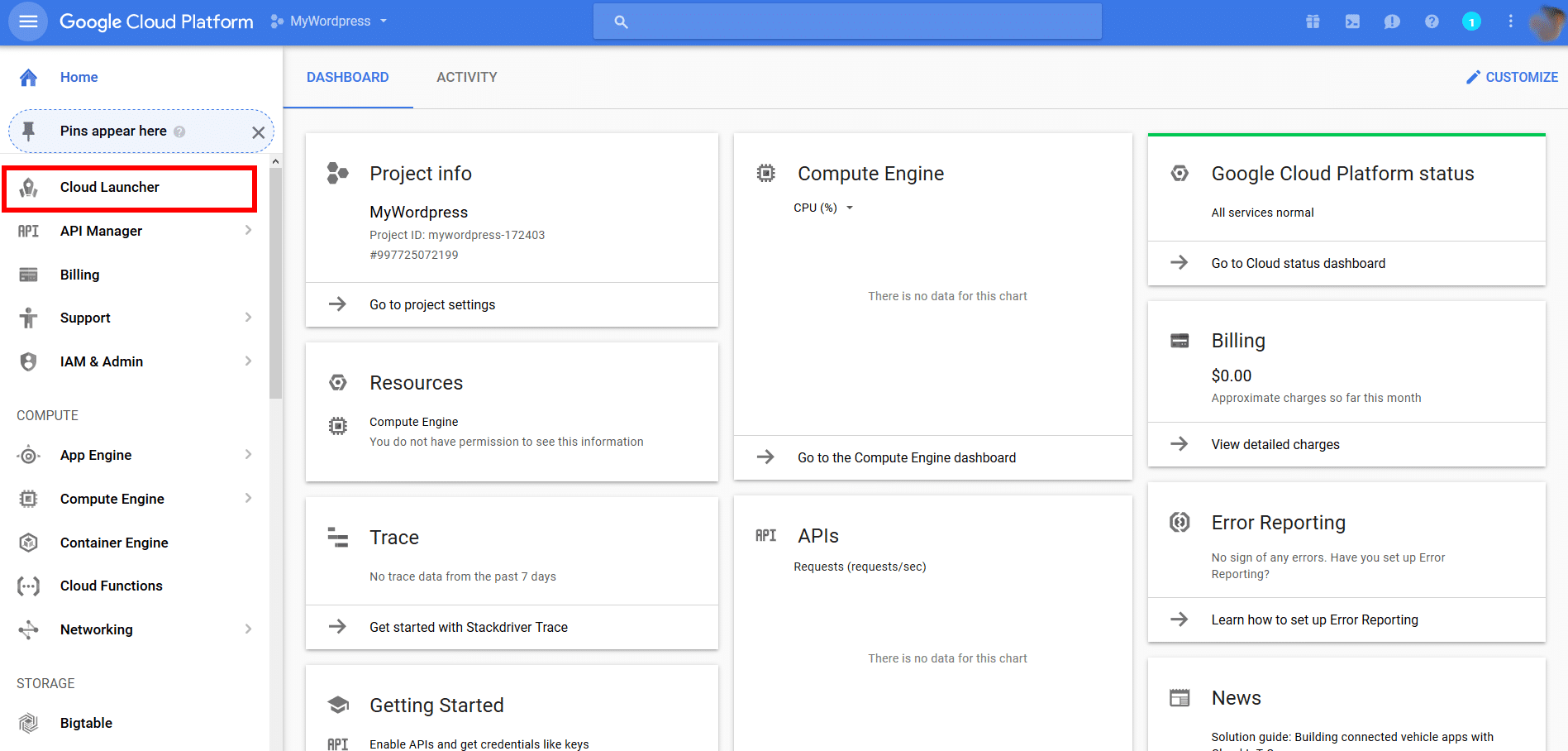Expand the Support submenu chevron

click(248, 317)
